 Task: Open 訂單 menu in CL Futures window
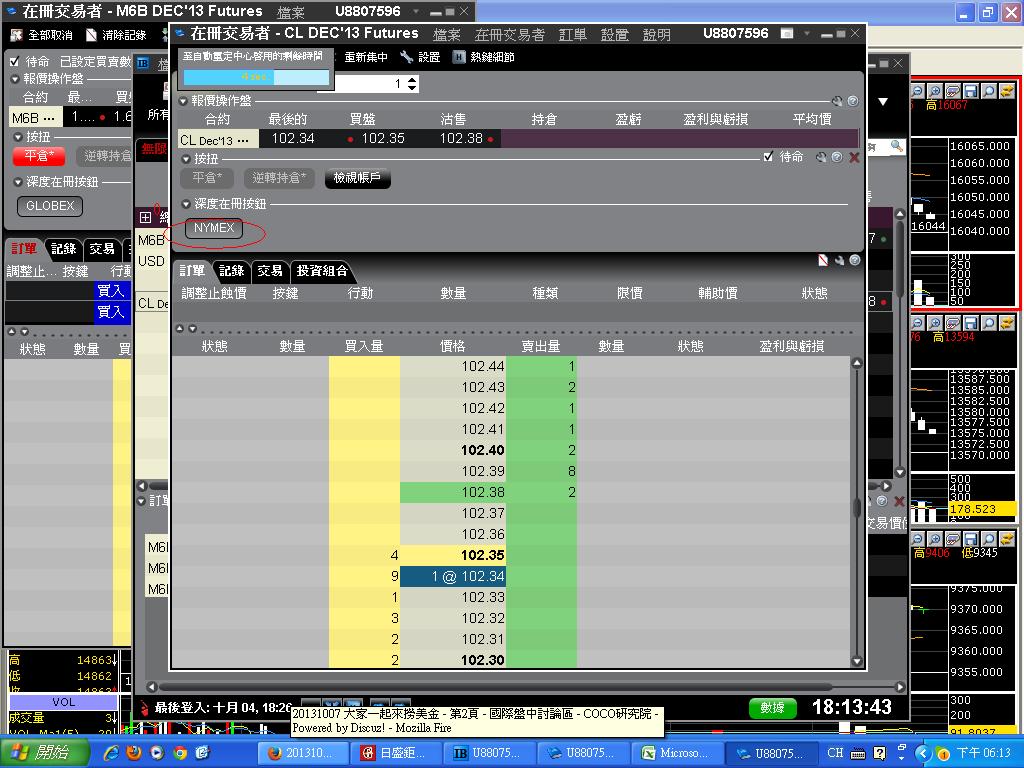tap(573, 35)
